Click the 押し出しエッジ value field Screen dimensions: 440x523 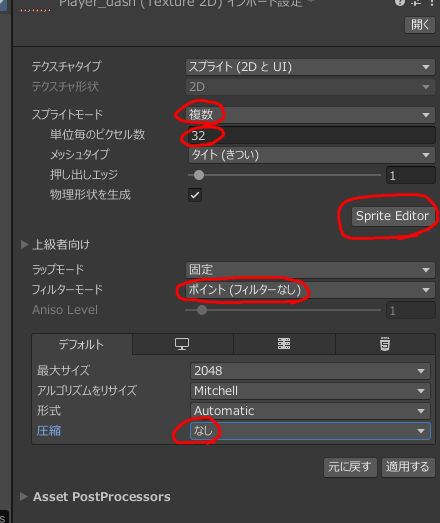[411, 175]
